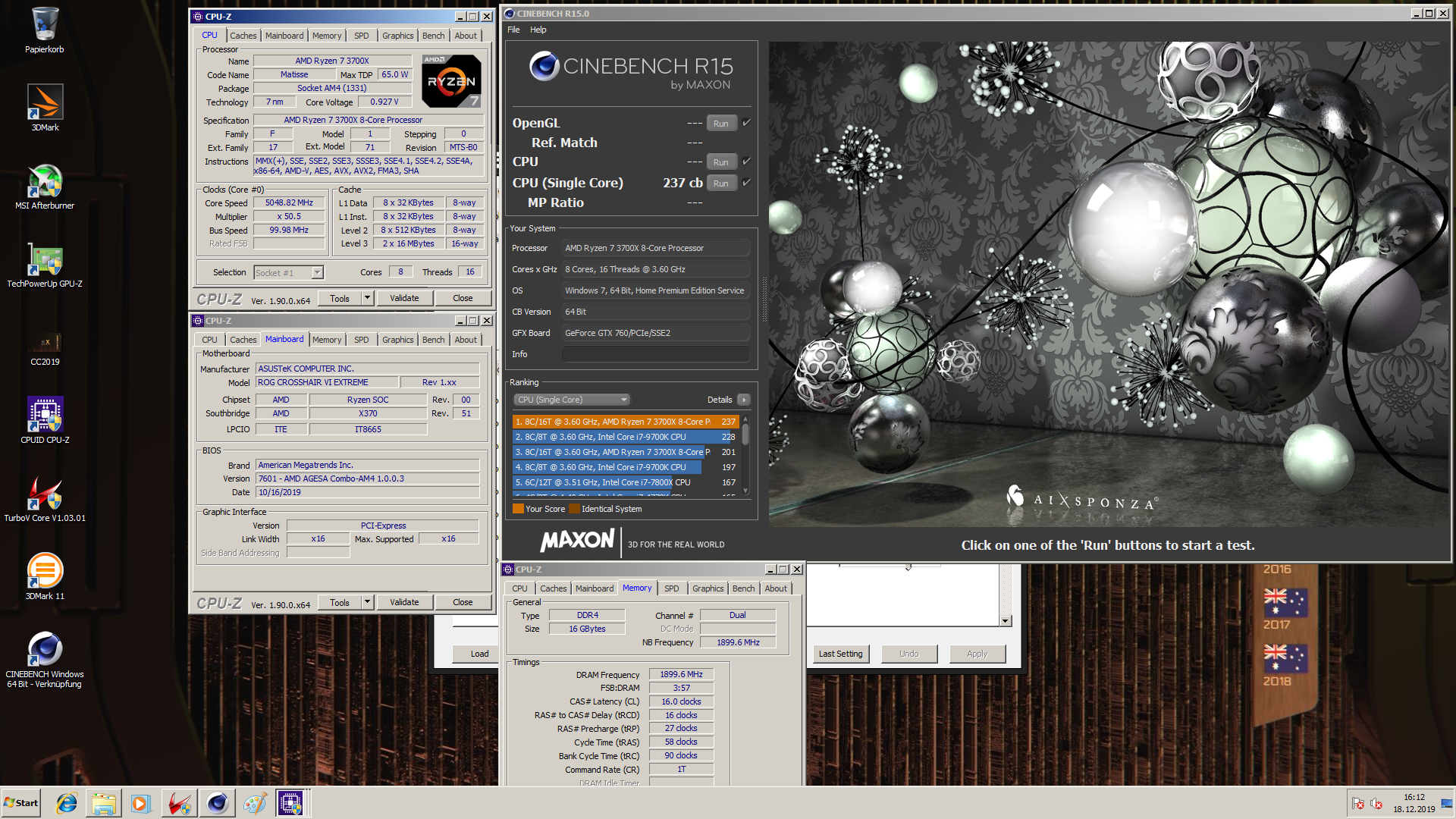Click the ranking list scrollbar down arrow
Screen dimensions: 1456x819
click(x=746, y=491)
